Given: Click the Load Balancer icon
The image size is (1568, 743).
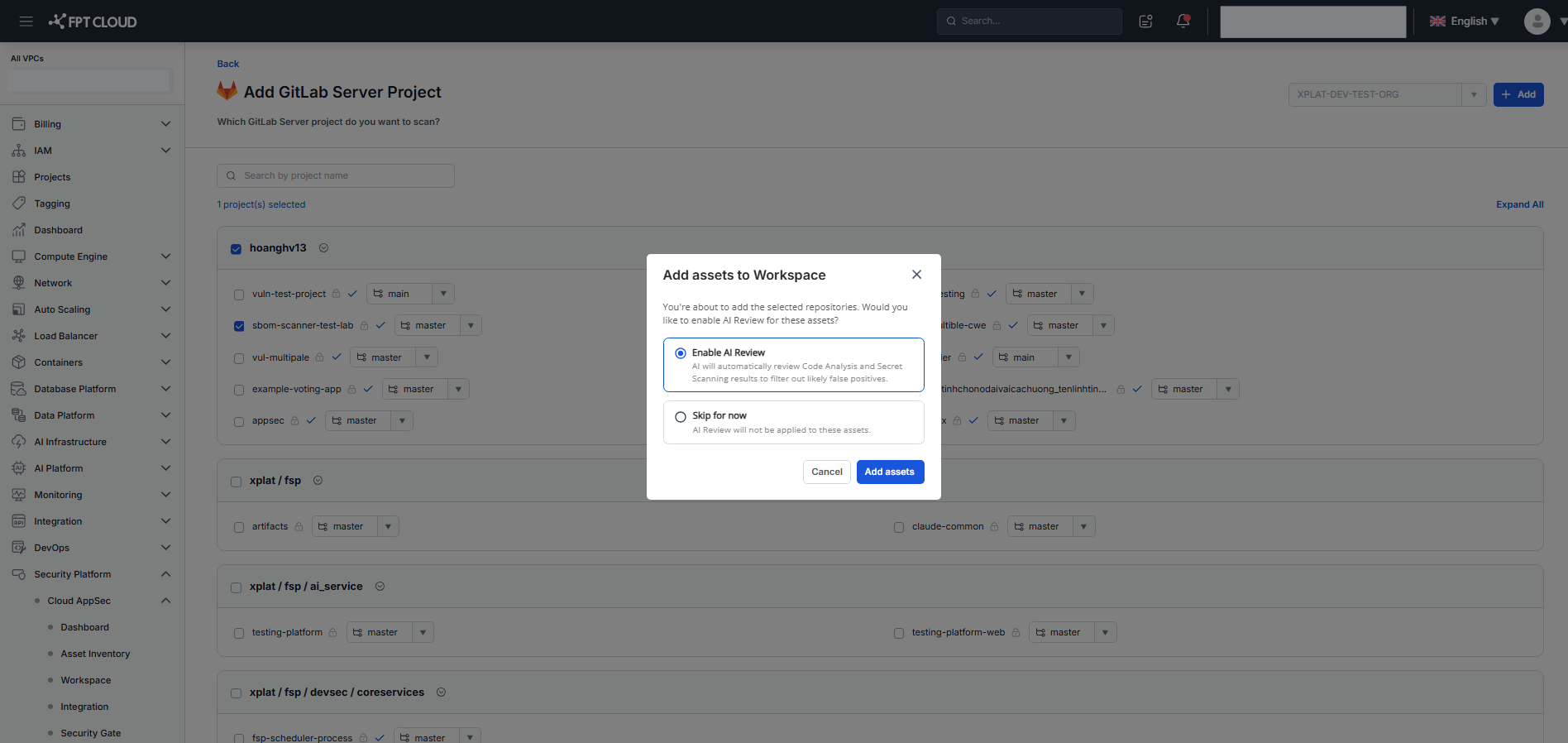Looking at the screenshot, I should [19, 336].
